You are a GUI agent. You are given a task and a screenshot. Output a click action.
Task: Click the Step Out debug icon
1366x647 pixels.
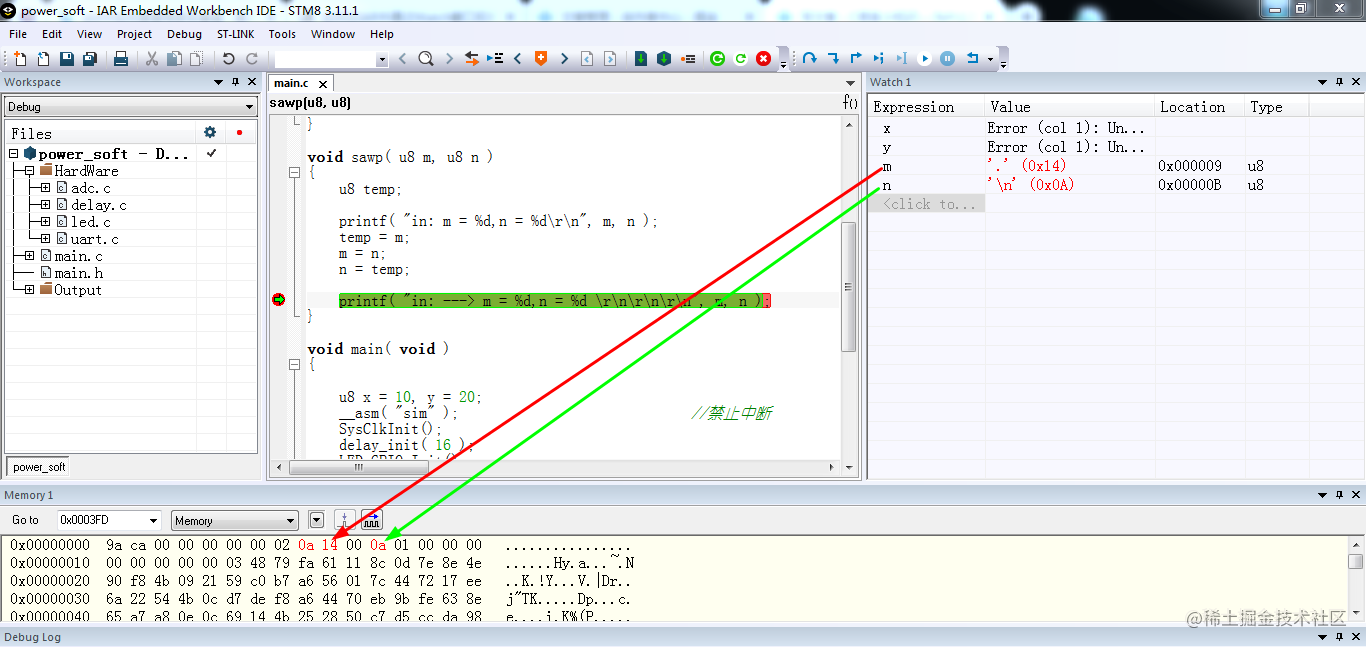coord(856,59)
